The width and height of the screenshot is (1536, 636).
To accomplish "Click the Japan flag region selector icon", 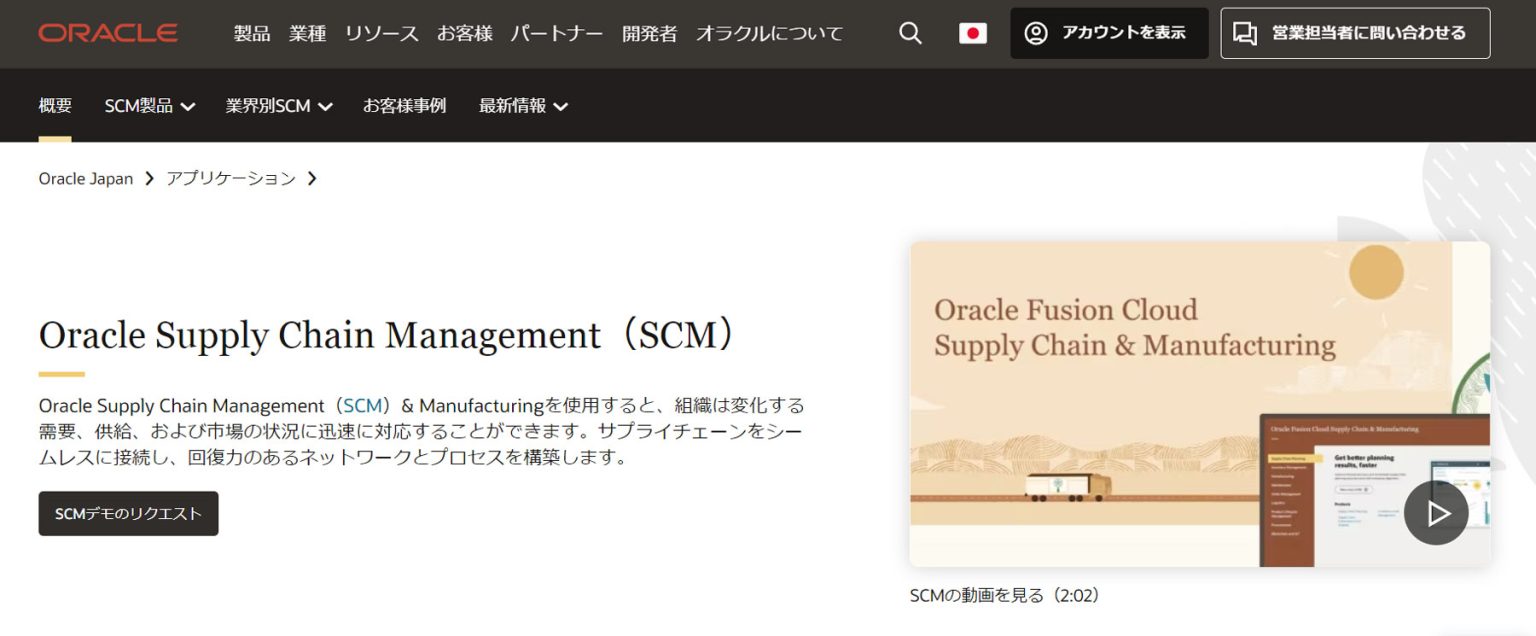I will pos(972,33).
